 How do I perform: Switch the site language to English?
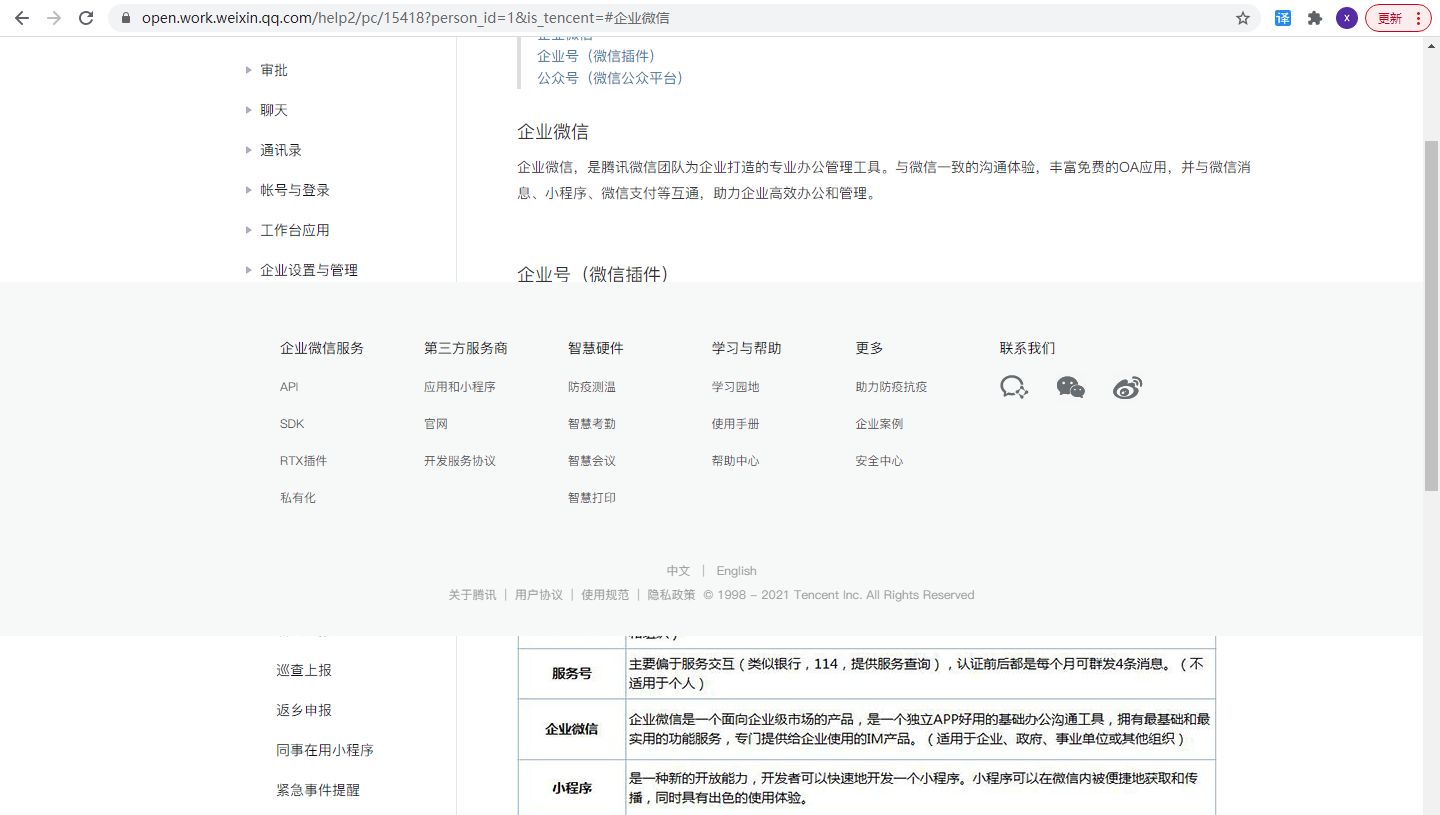(737, 571)
